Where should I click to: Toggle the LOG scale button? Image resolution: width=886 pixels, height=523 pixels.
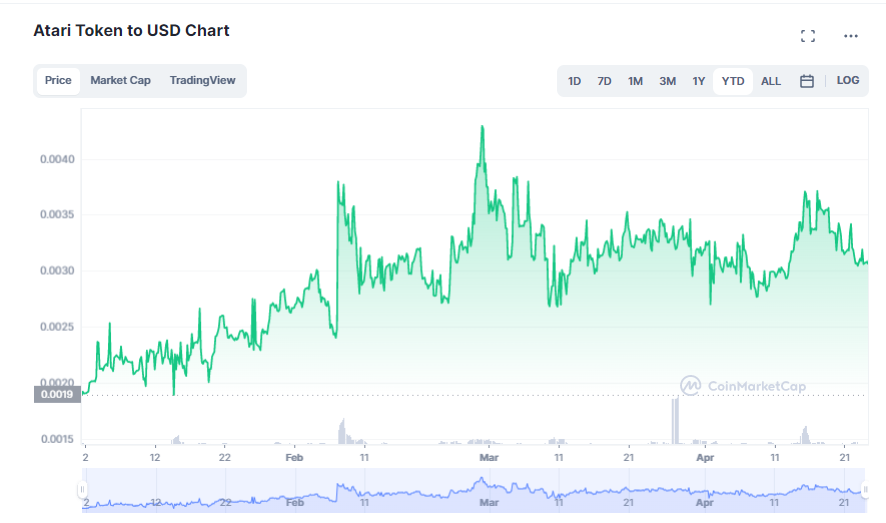click(847, 80)
